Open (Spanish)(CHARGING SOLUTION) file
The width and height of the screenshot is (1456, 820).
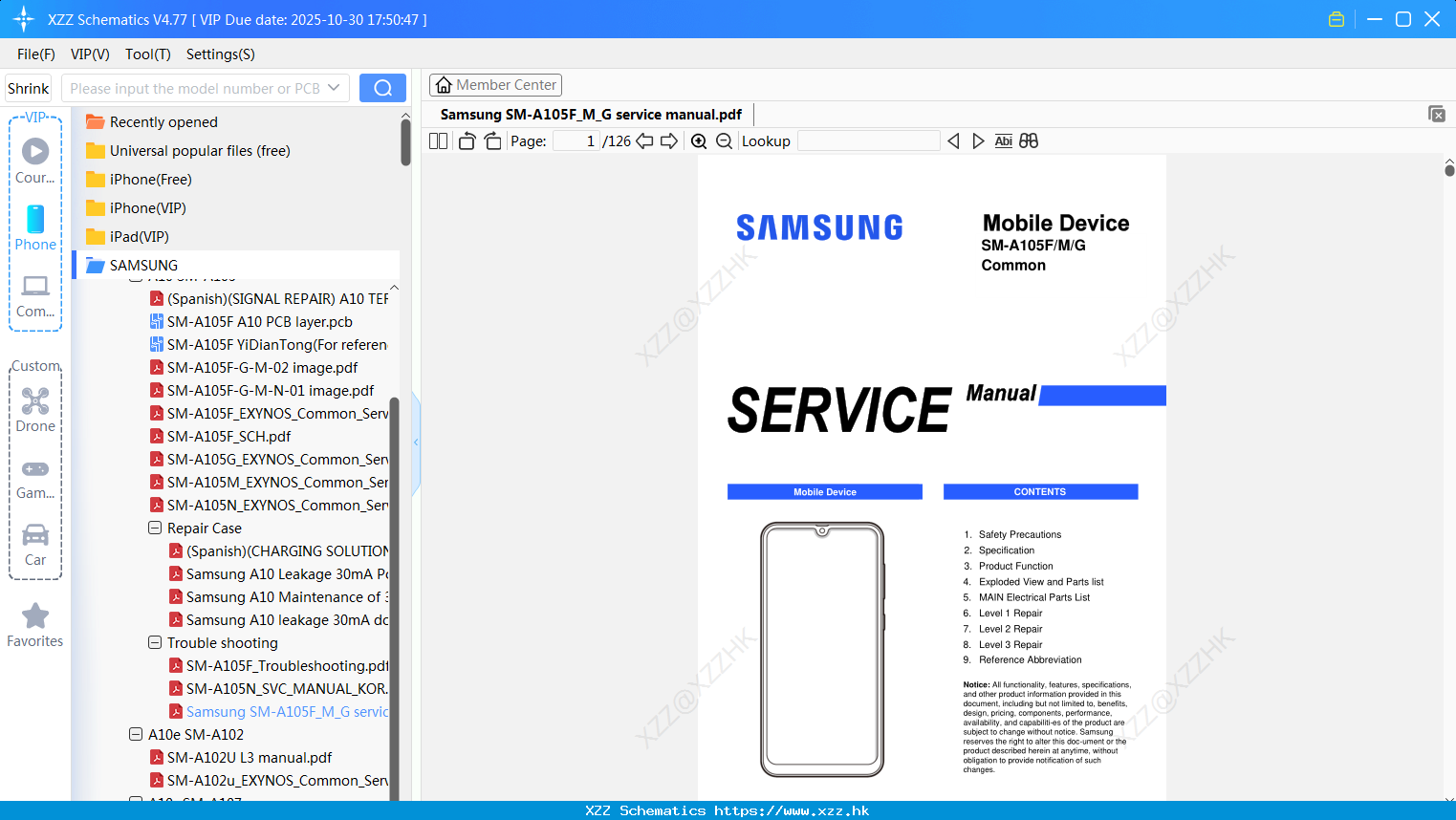[288, 550]
